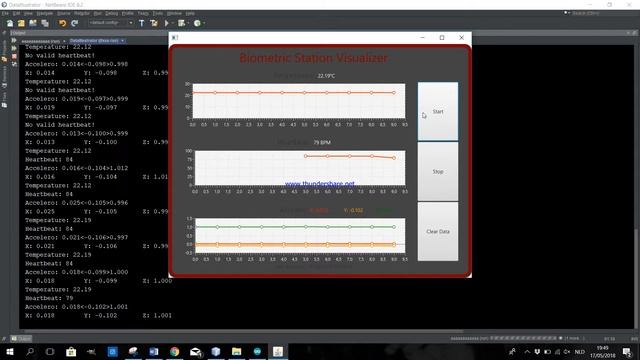Click the NLD language indicator
The width and height of the screenshot is (640, 360).
point(580,351)
